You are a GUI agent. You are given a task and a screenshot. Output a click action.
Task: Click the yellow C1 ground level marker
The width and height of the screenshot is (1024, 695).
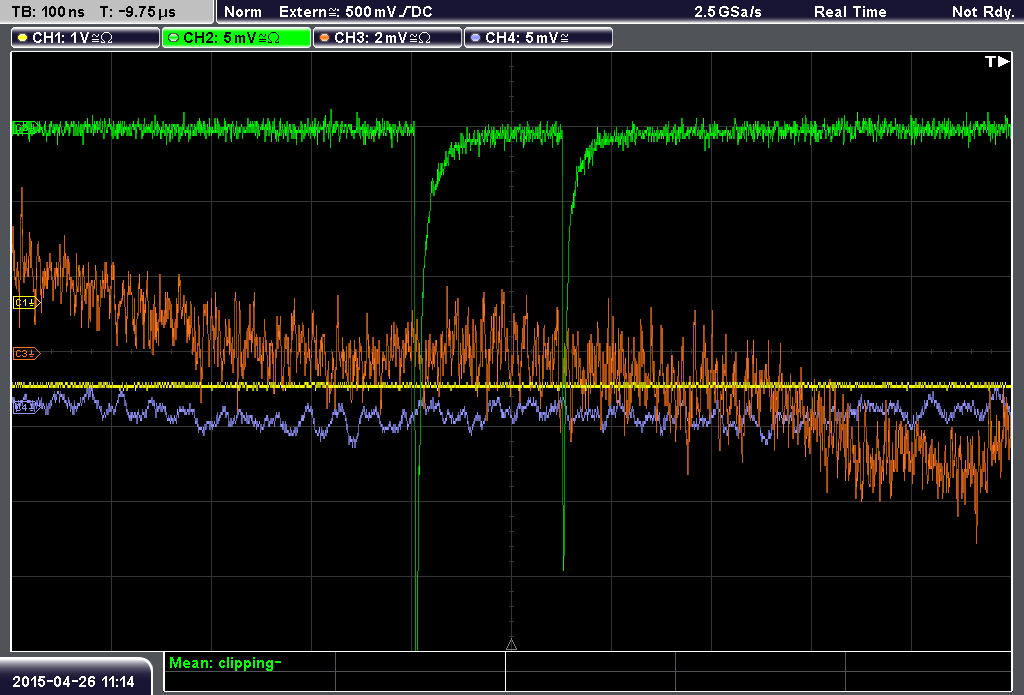(x=27, y=302)
